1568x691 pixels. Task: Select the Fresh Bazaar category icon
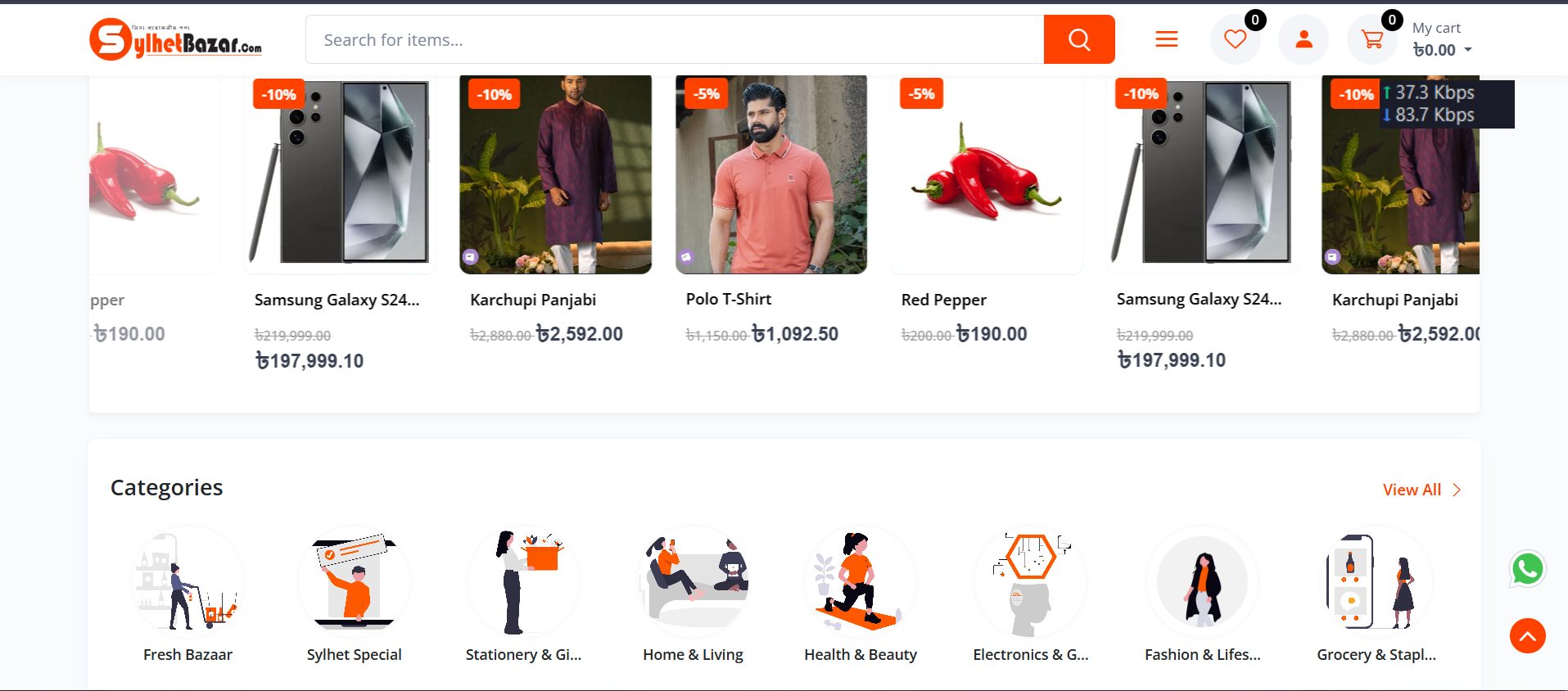188,582
